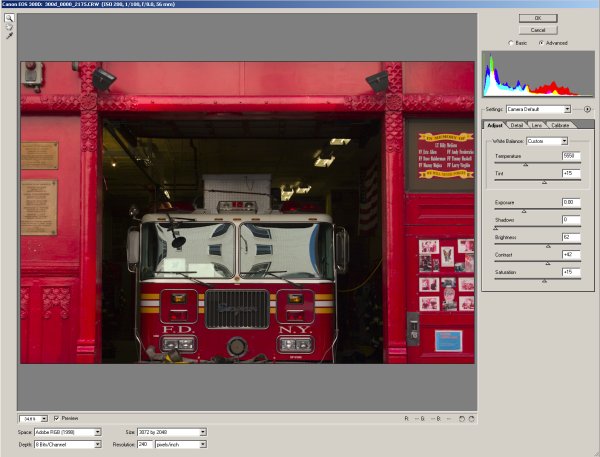600x457 pixels.
Task: Click the Saturation value field
Action: (571, 272)
